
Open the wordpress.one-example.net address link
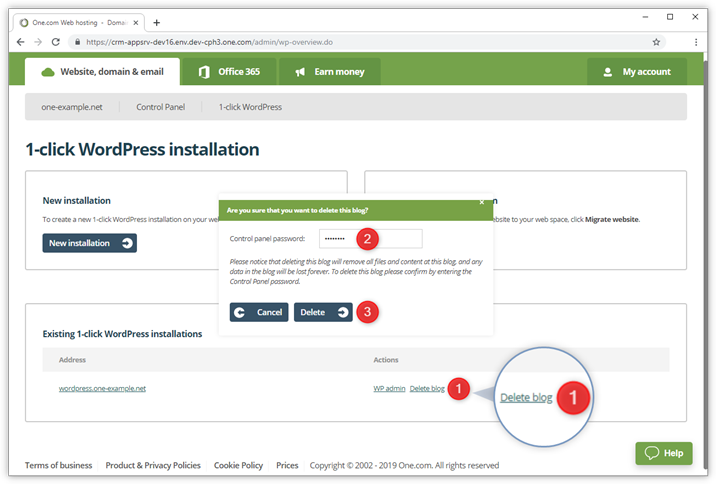(x=102, y=389)
